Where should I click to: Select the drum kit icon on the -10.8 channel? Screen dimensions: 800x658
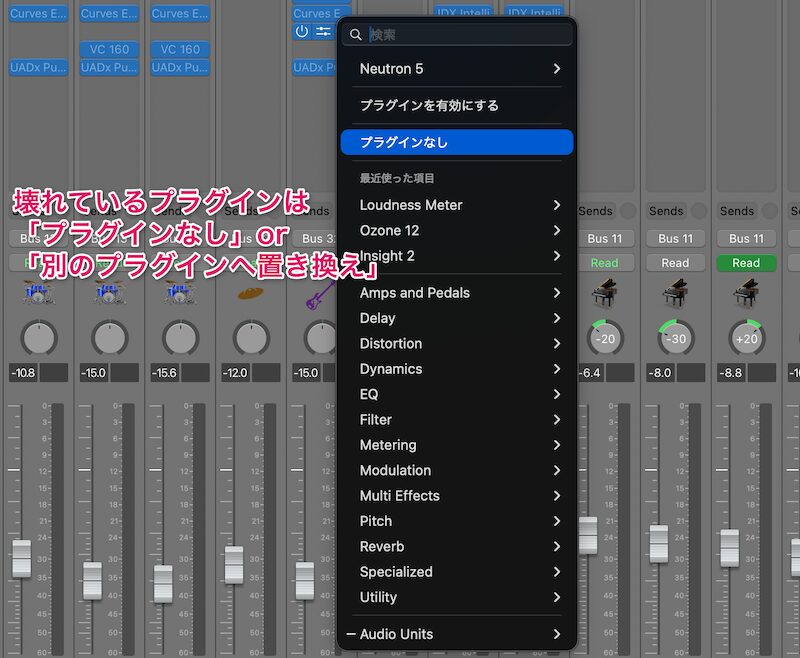click(38, 294)
